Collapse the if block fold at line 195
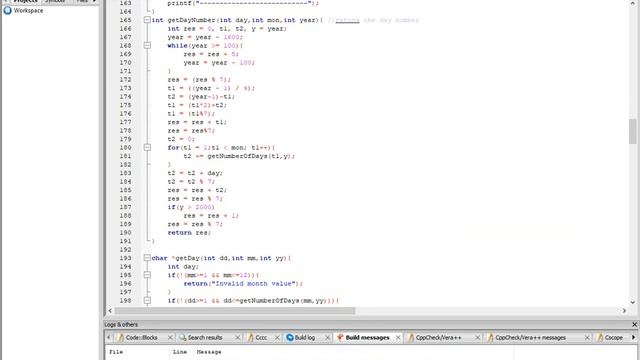640x360 pixels. pos(147,275)
